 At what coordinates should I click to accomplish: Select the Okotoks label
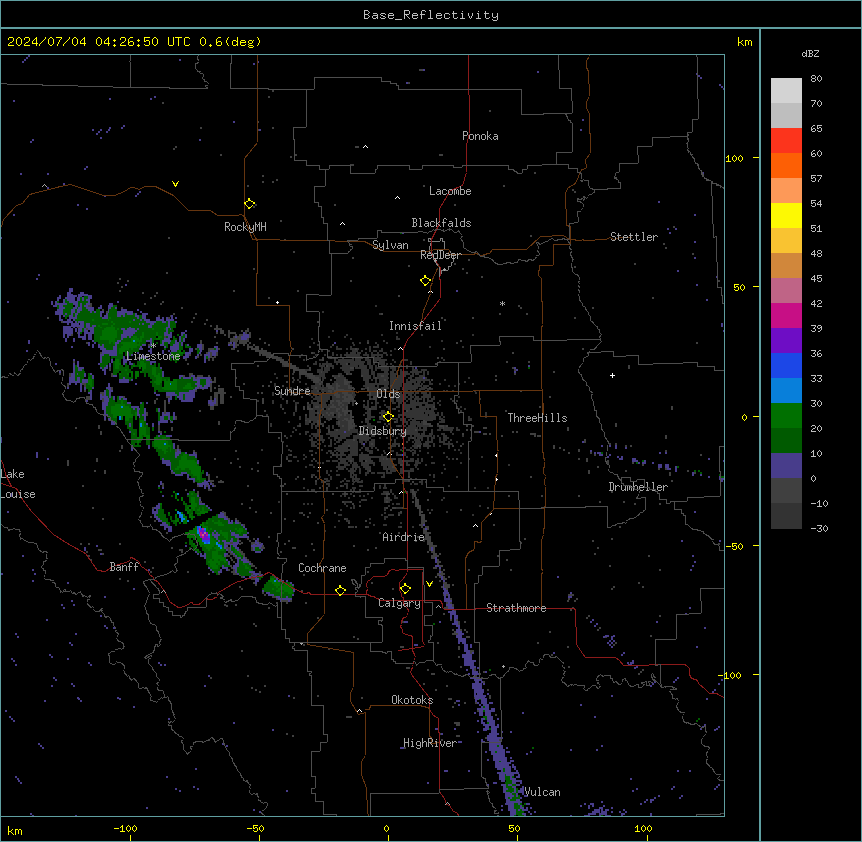click(412, 700)
